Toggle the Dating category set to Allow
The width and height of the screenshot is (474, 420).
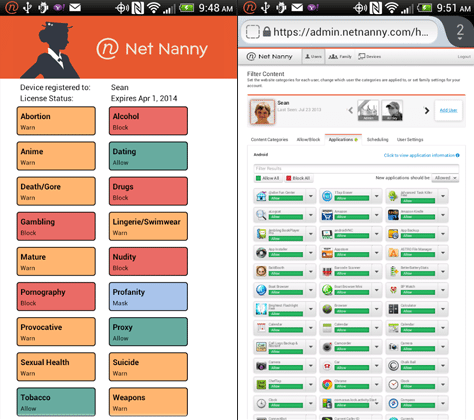coord(148,156)
